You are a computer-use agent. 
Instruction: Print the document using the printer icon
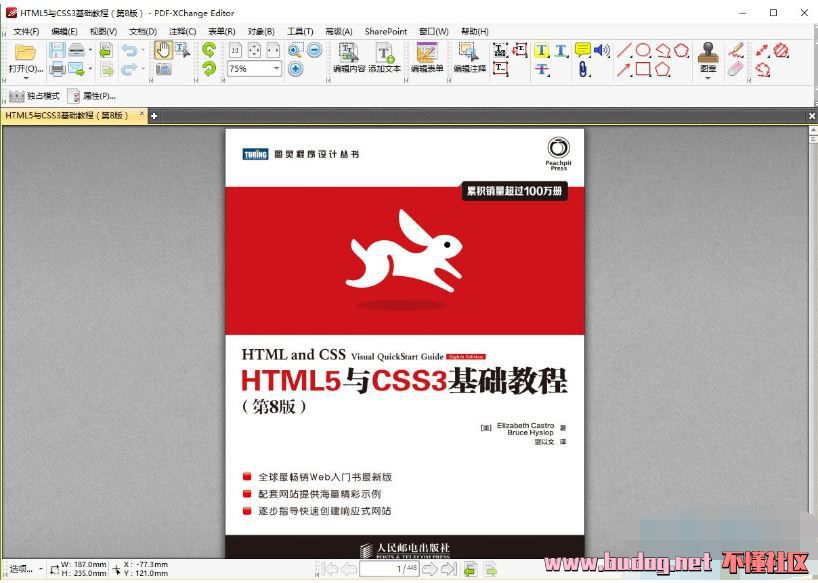(57, 69)
